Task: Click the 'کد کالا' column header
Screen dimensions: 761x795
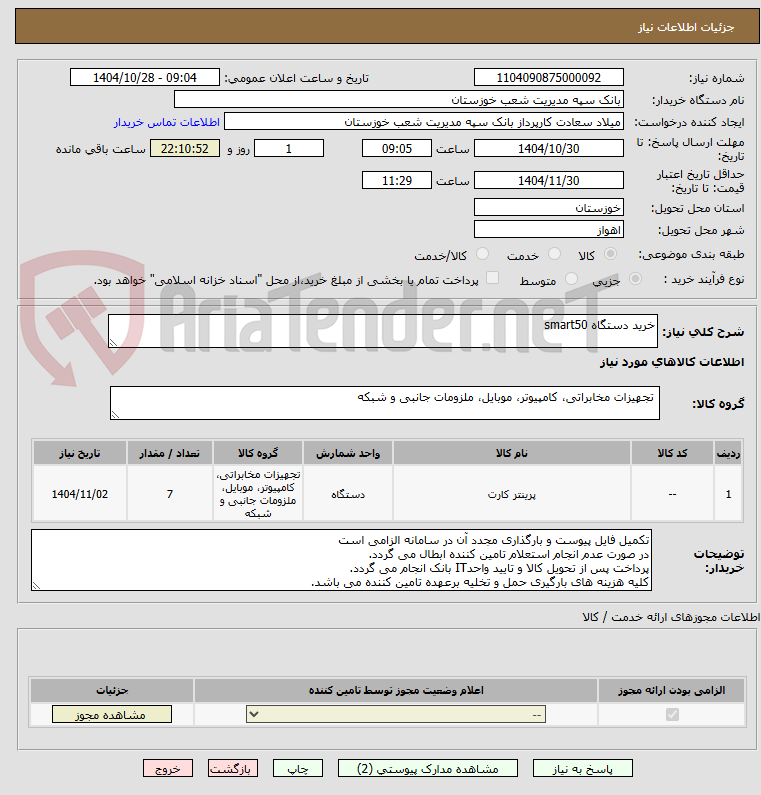Action: [672, 453]
